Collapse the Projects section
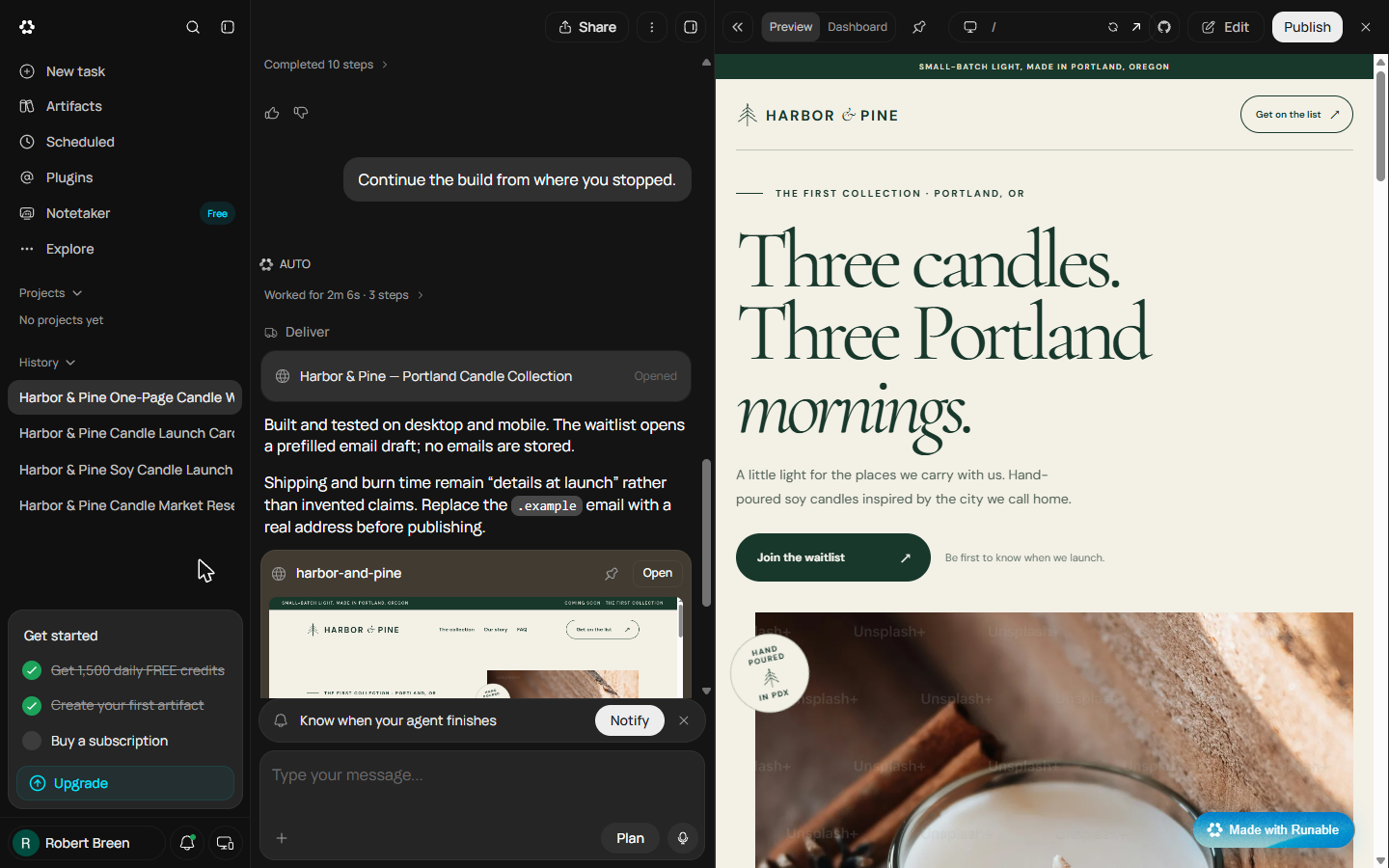 [50, 293]
